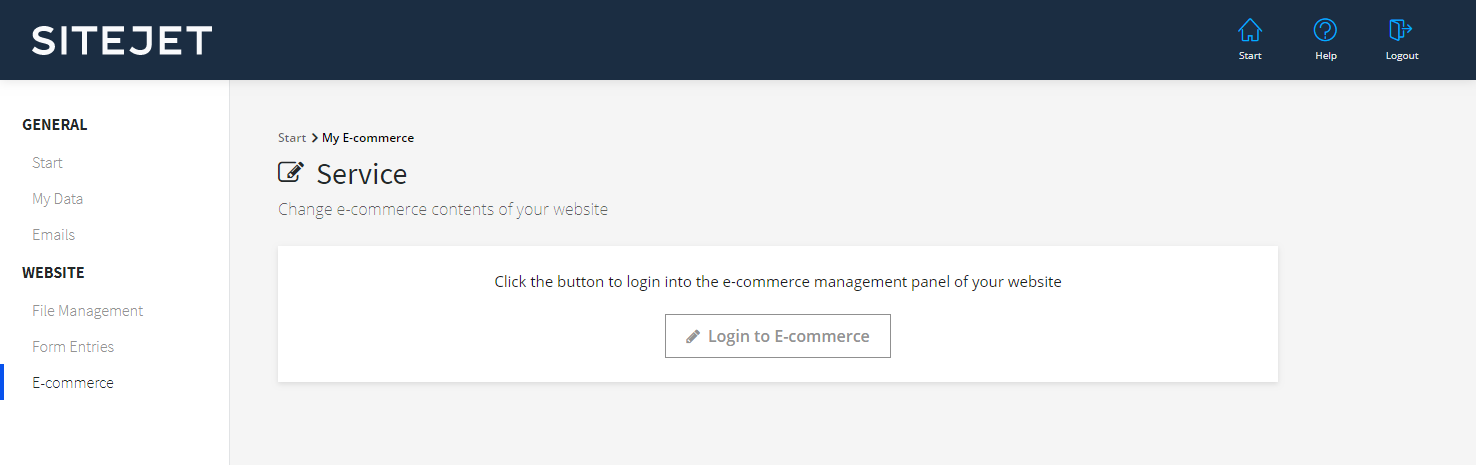Click the SITEJET logo
This screenshot has width=1476, height=465.
(x=122, y=40)
